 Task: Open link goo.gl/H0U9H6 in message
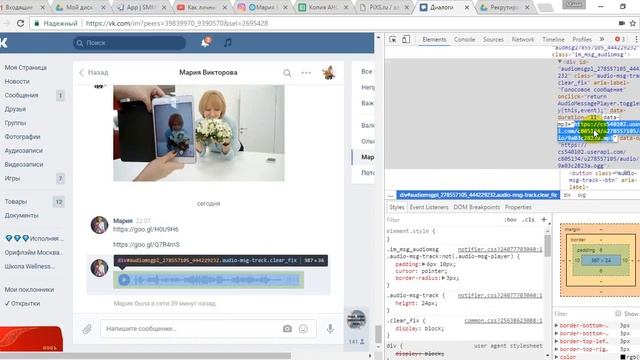(x=146, y=229)
